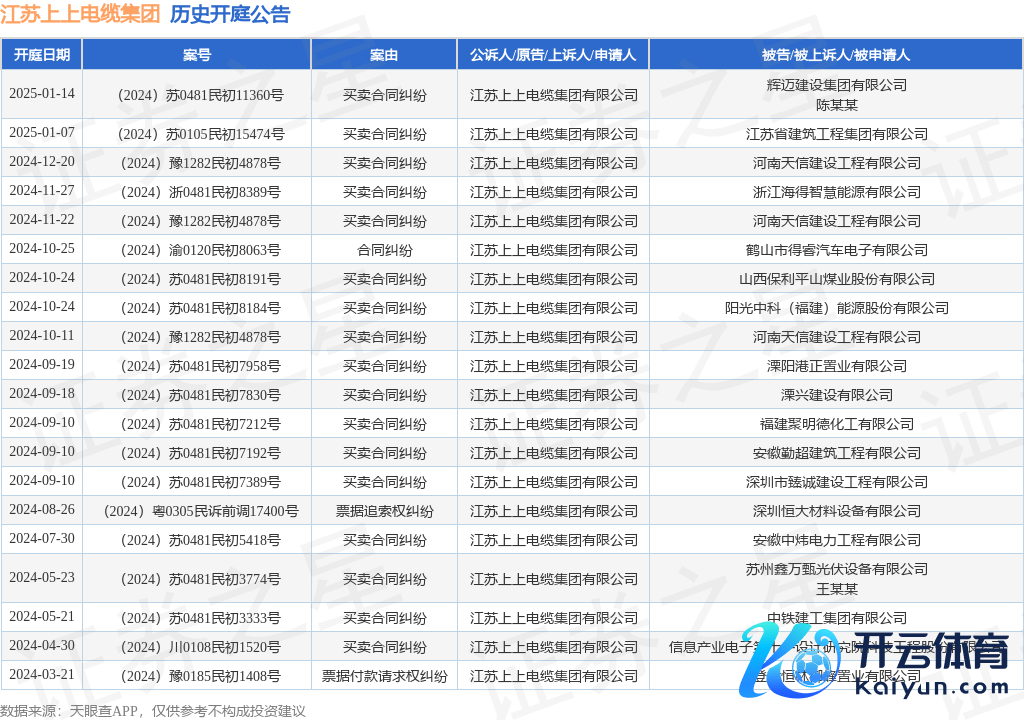1024x720 pixels.
Task: Select the 案号 column header
Action: point(197,55)
